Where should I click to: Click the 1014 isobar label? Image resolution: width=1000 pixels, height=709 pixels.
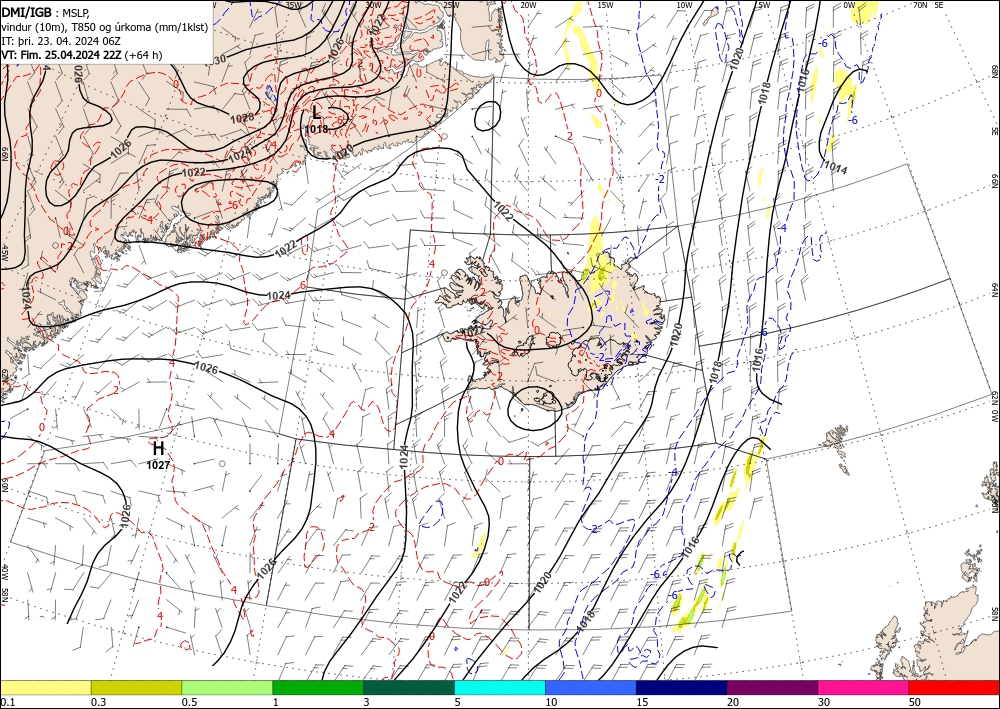[835, 167]
